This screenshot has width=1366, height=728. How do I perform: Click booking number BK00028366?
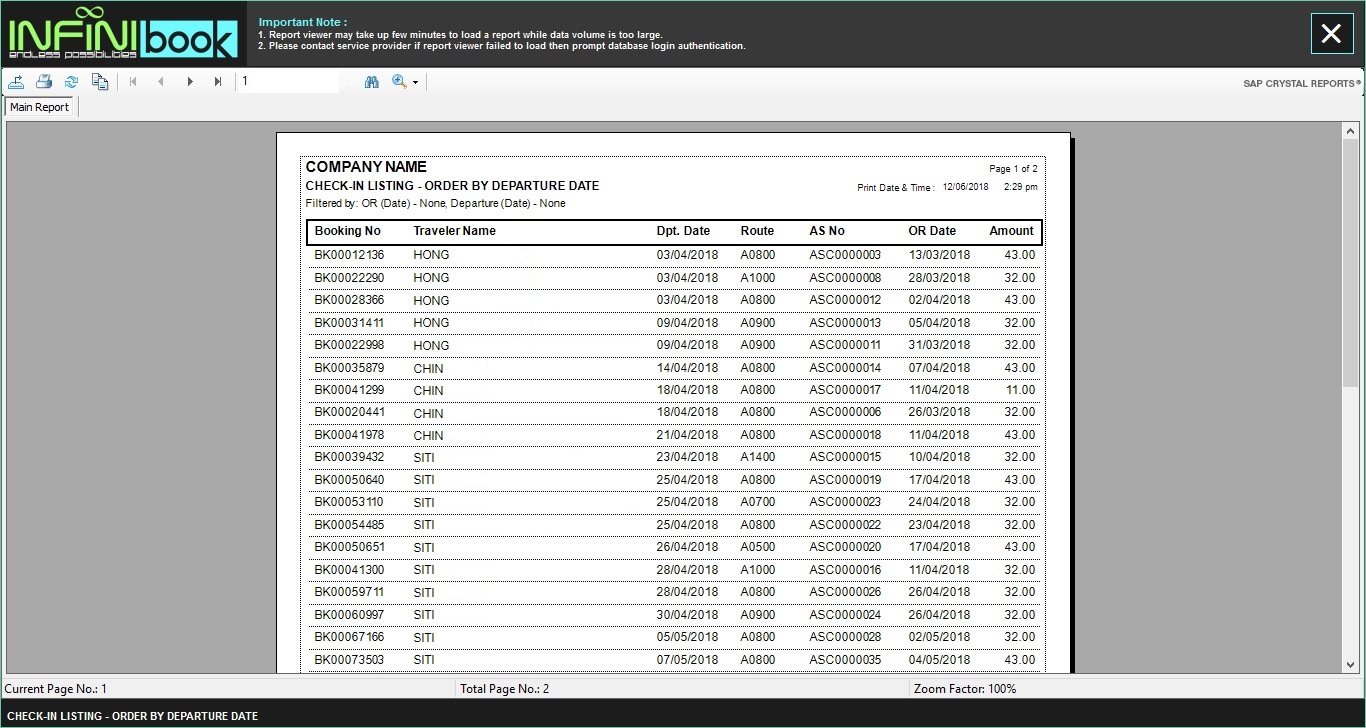click(349, 300)
